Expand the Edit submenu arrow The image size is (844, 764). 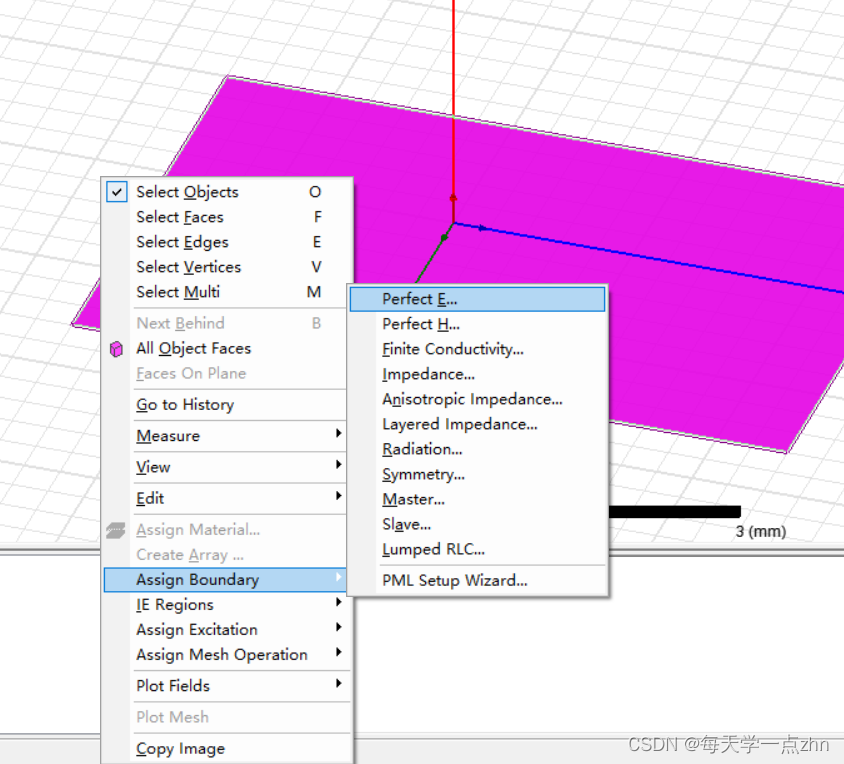pos(339,495)
